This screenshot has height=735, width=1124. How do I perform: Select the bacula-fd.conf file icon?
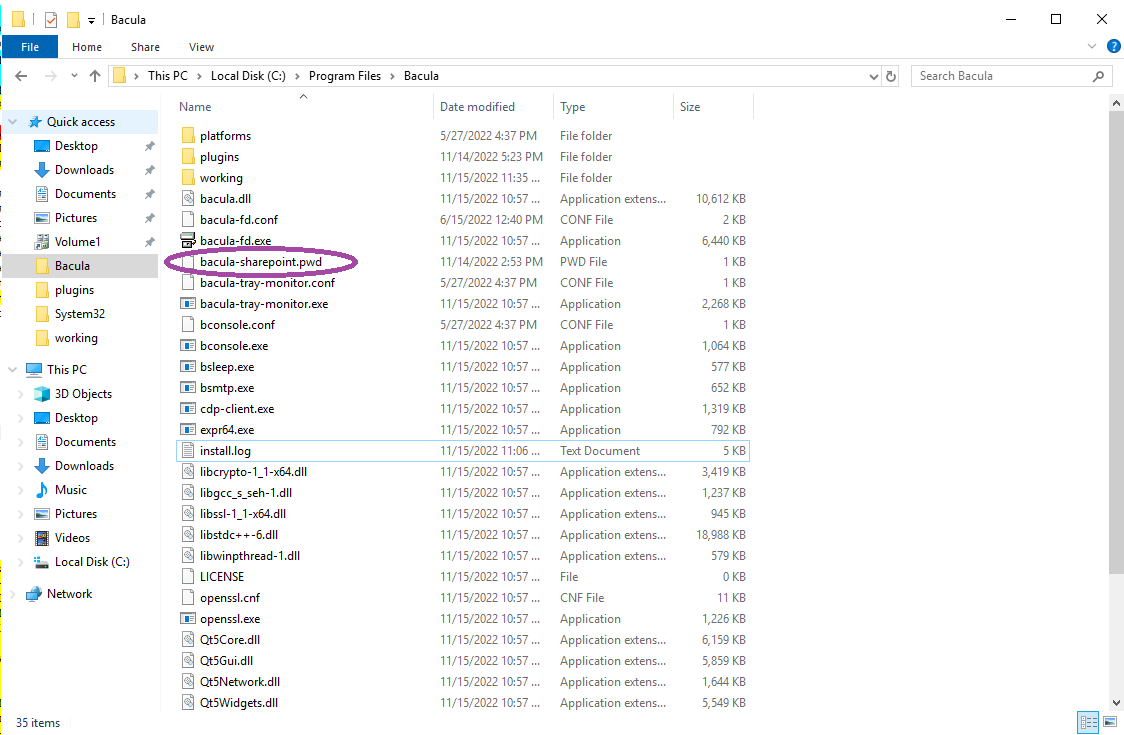(188, 219)
